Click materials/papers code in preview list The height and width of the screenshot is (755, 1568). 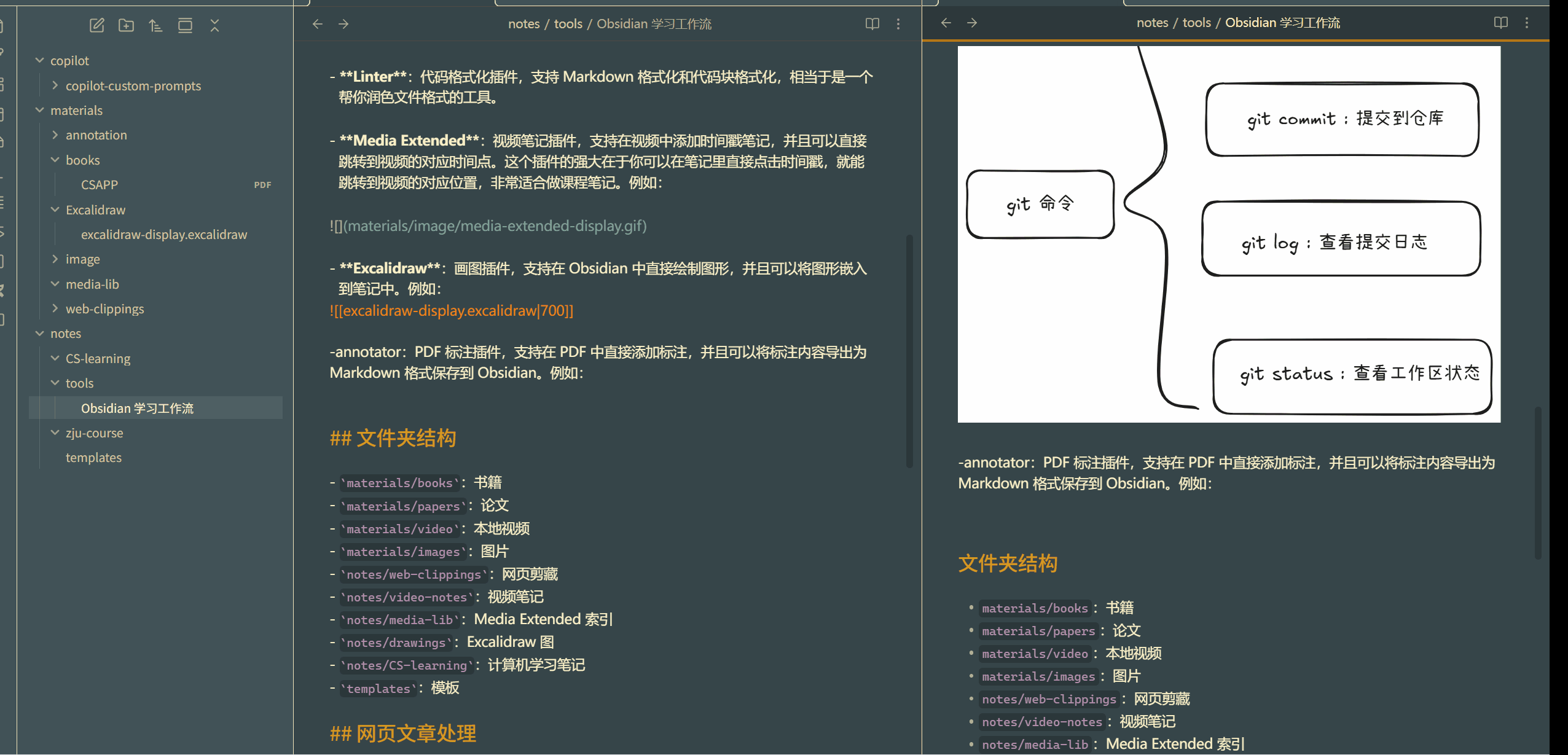1038,631
